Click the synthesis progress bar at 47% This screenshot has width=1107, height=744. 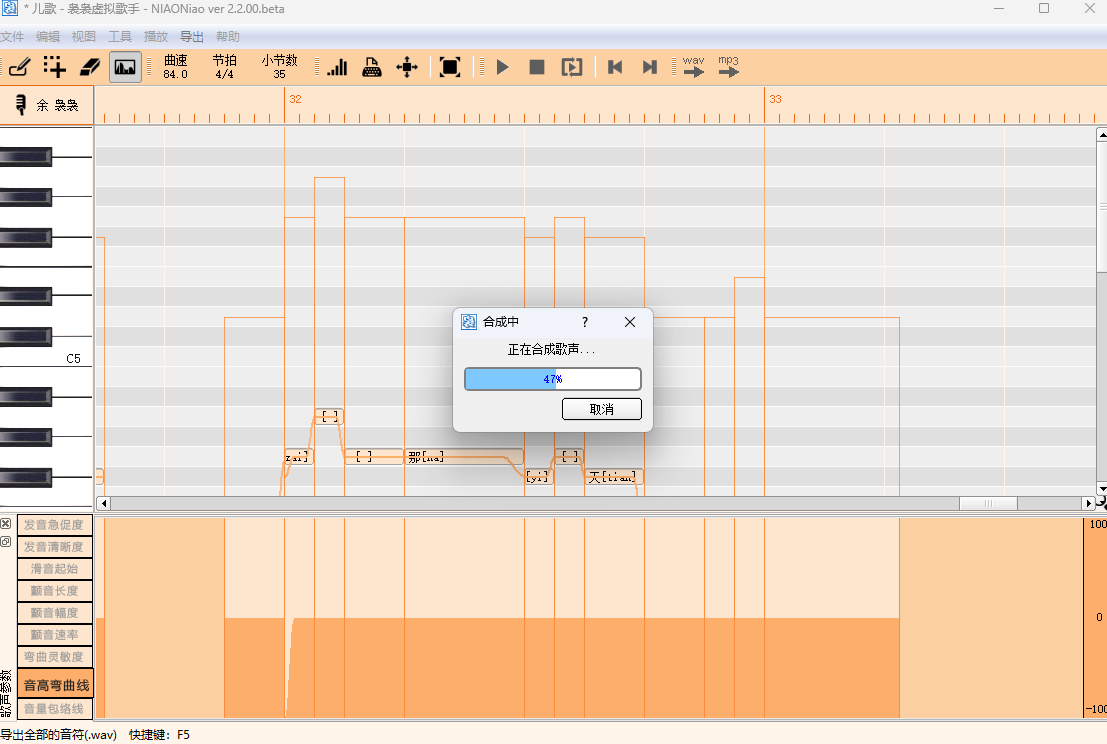(x=552, y=379)
